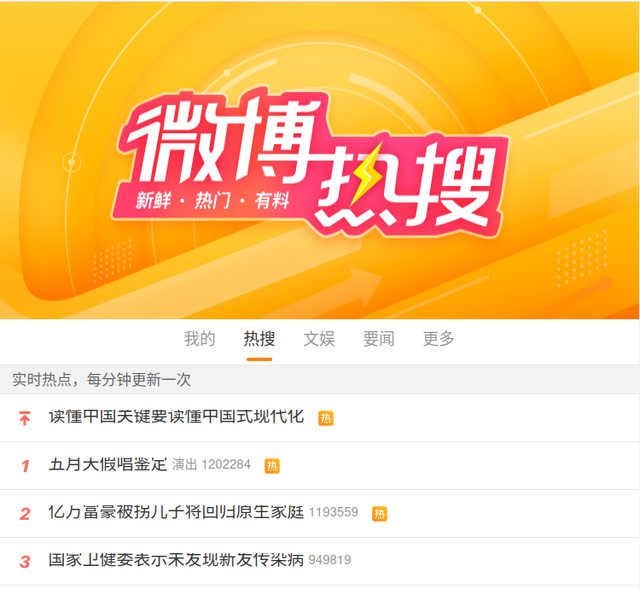Open the 我的 tab
Screen dimensions: 640x589
[199, 339]
